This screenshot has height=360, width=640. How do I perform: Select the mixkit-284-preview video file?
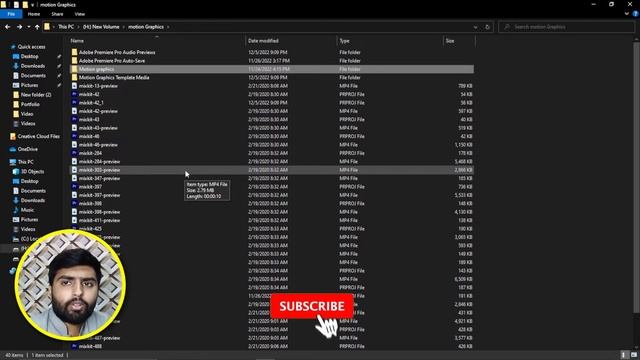tap(99, 162)
